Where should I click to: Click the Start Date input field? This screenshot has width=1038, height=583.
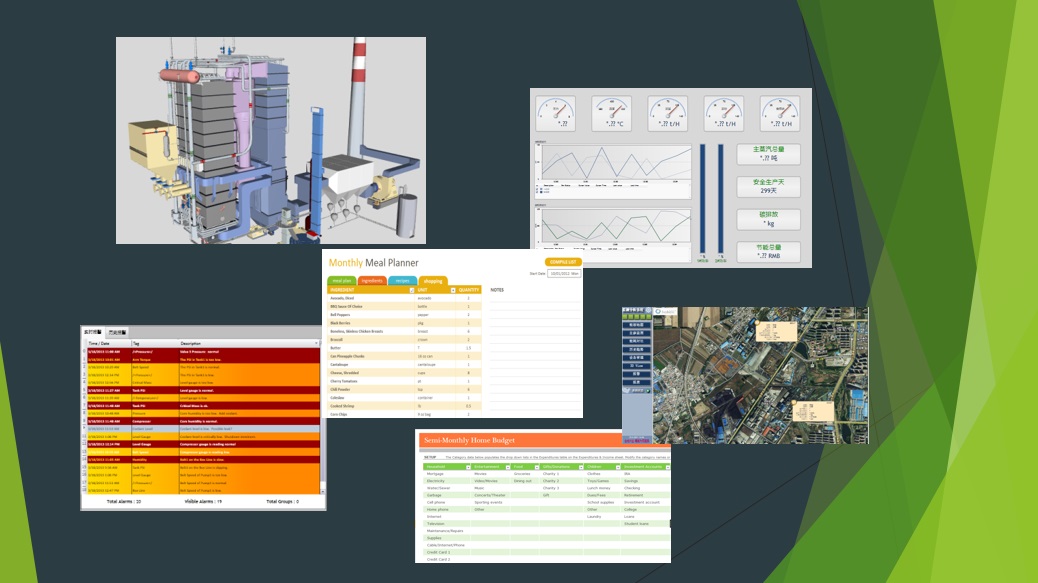562,272
